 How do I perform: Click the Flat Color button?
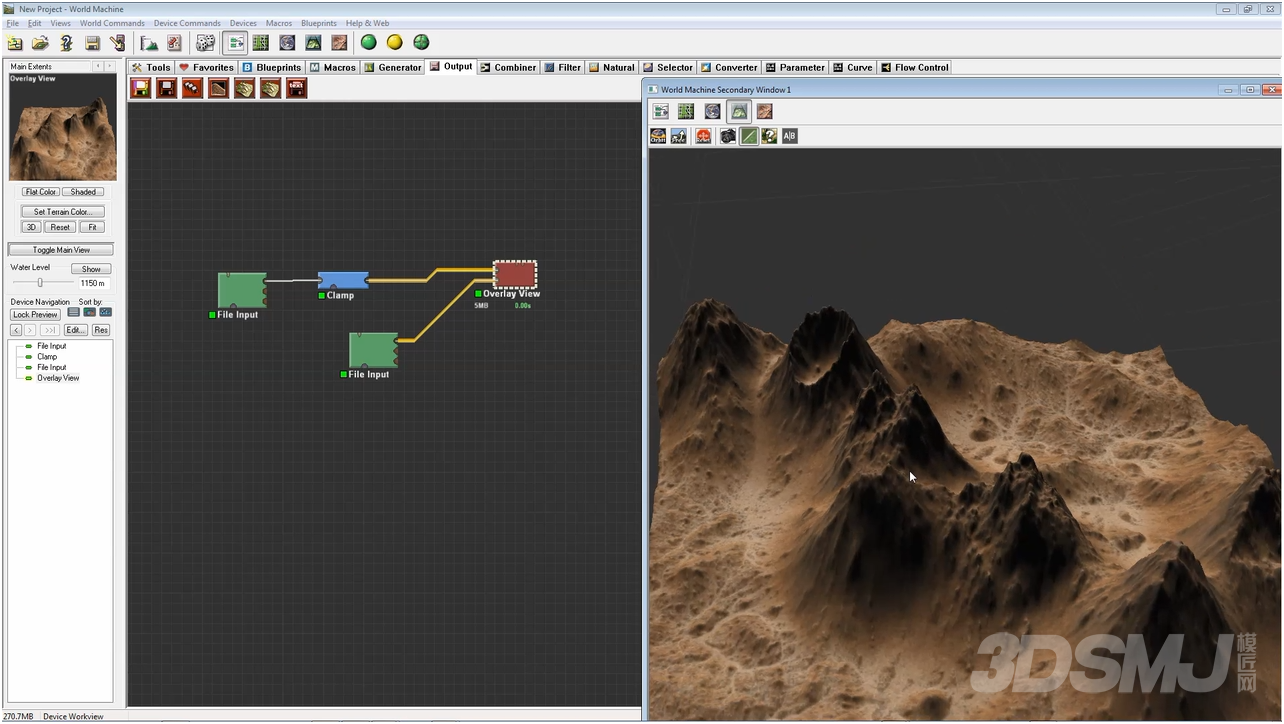(41, 192)
